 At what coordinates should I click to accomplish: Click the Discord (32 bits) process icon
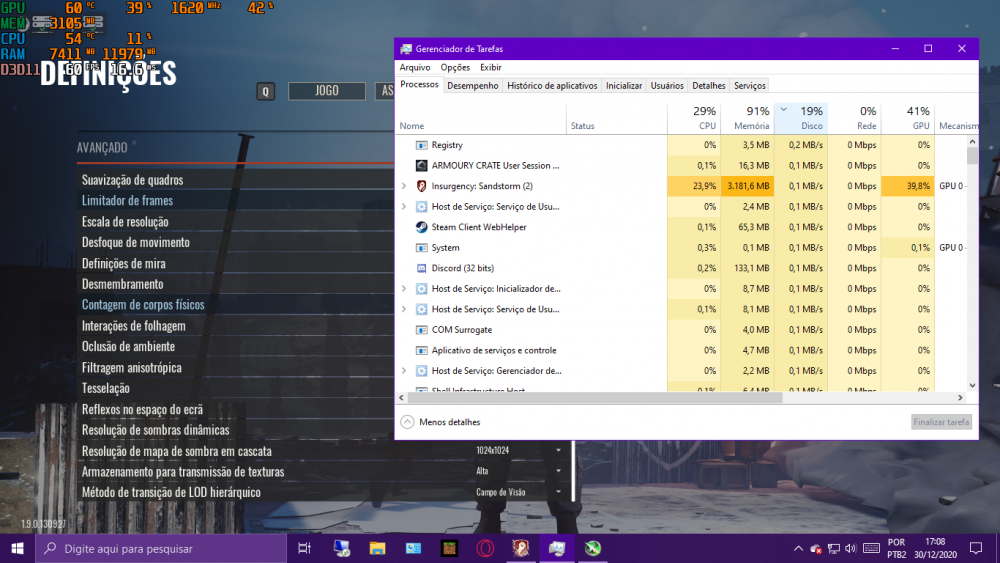pyautogui.click(x=422, y=268)
